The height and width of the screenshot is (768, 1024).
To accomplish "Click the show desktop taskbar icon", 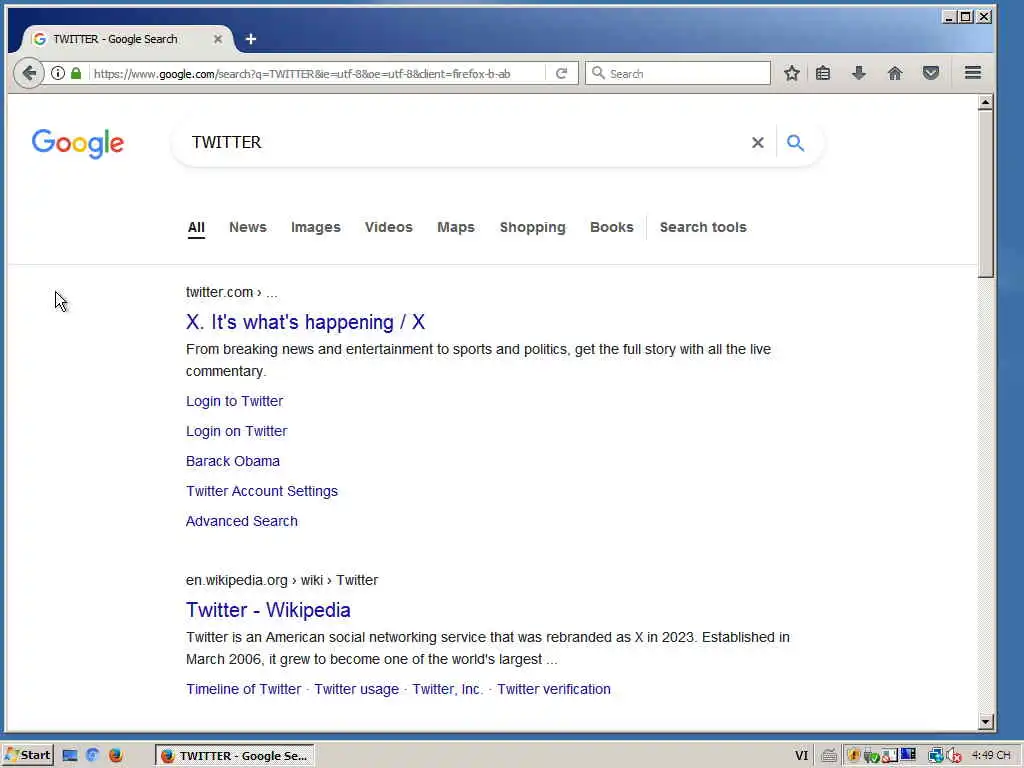I will (70, 756).
